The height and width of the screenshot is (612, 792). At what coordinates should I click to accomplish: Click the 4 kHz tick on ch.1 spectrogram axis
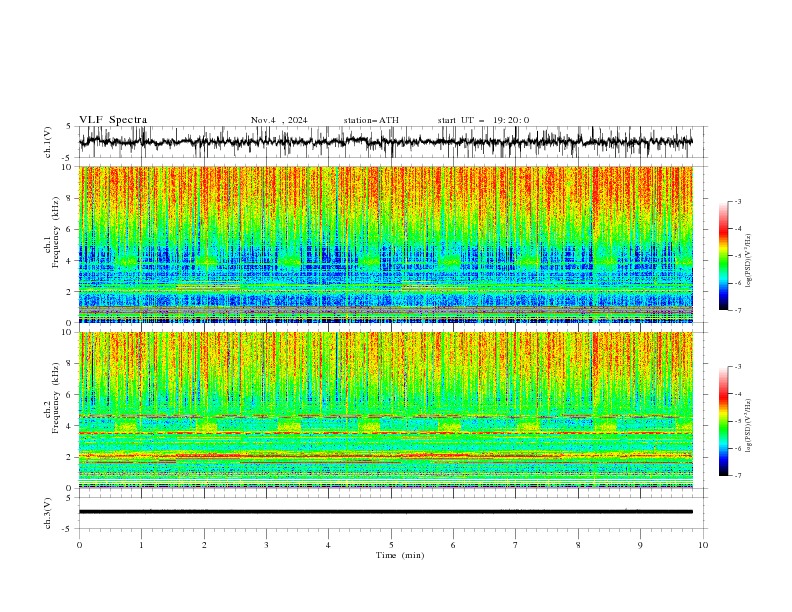tap(70, 261)
